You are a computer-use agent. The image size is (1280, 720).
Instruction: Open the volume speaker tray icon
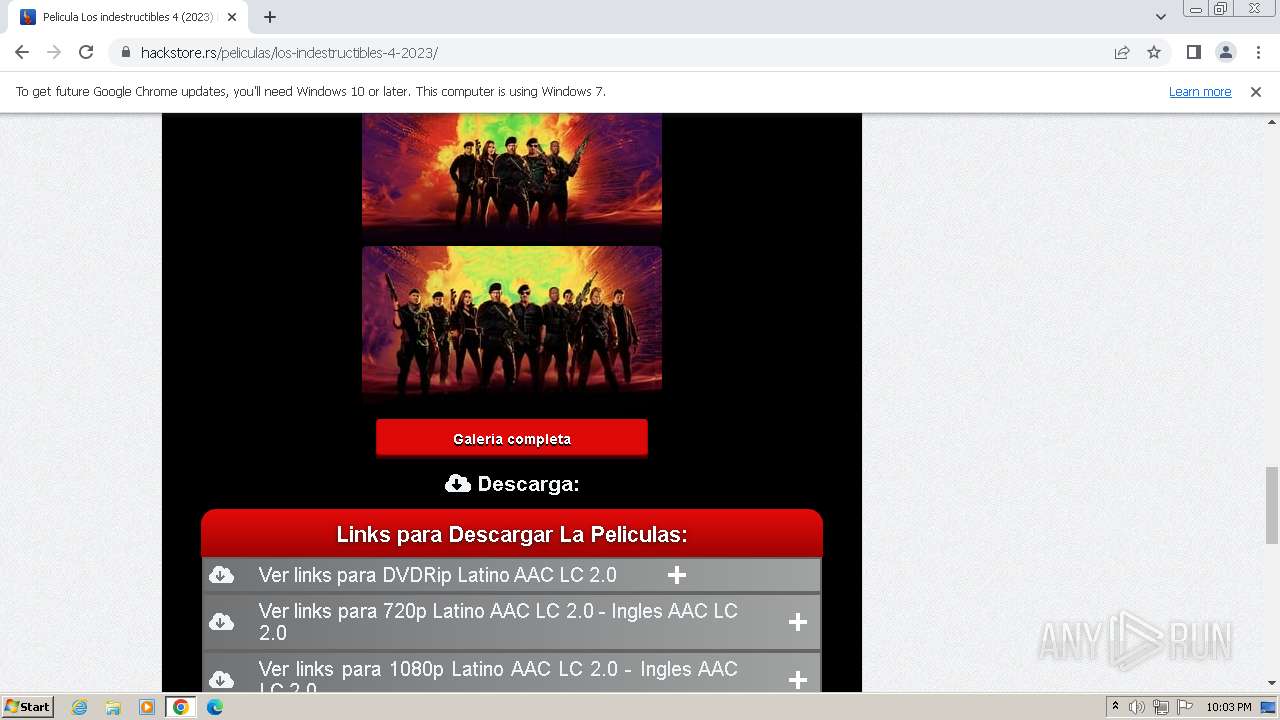[x=1137, y=707]
